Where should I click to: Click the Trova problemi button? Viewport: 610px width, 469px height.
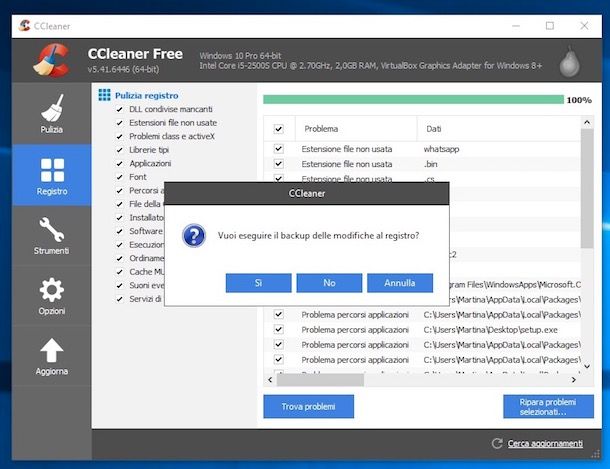[309, 406]
